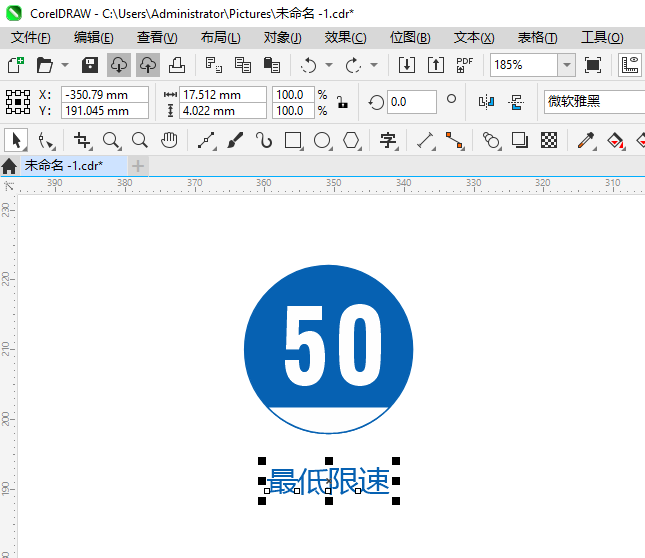Toggle the mirror horizontally button

point(486,102)
